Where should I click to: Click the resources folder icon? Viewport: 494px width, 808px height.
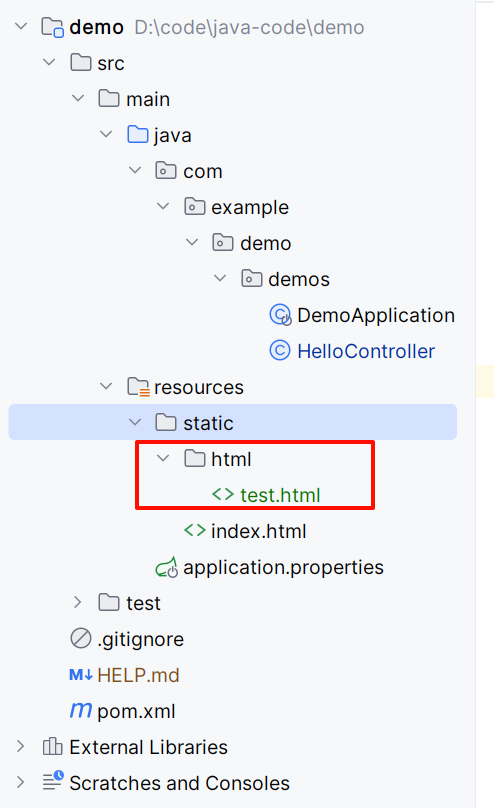(139, 387)
